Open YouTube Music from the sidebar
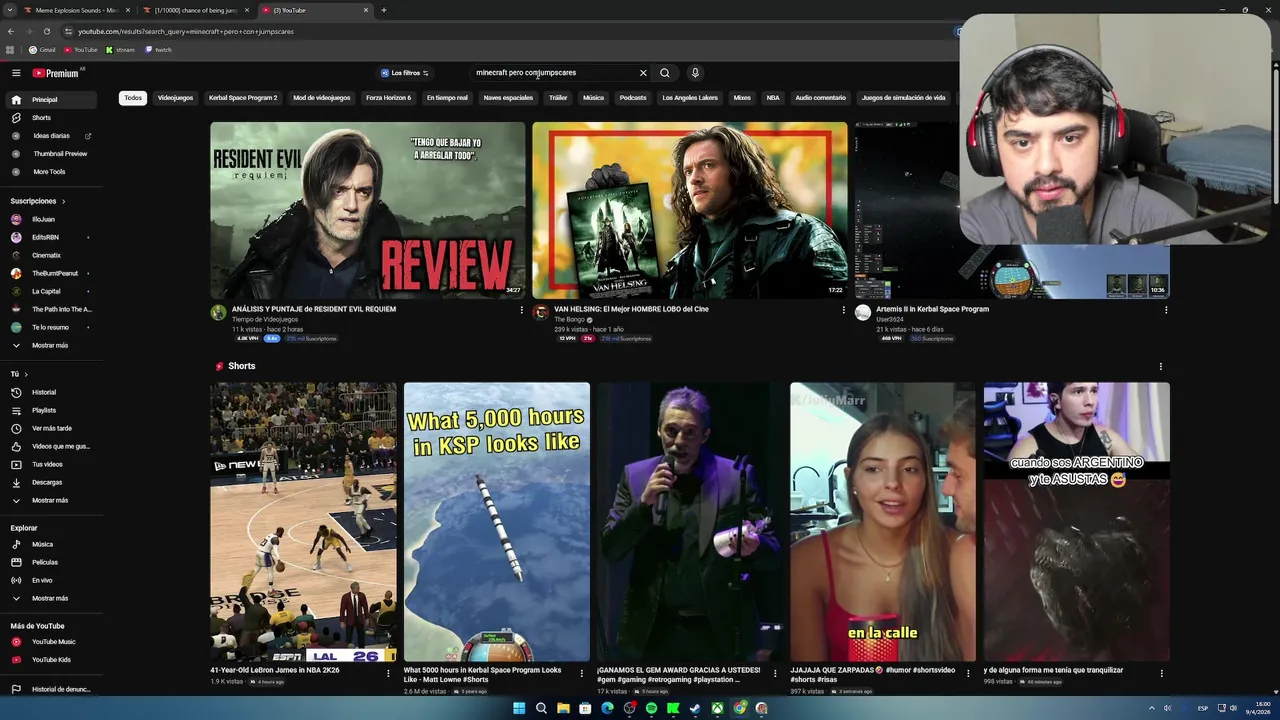This screenshot has width=1280, height=720. pos(52,642)
